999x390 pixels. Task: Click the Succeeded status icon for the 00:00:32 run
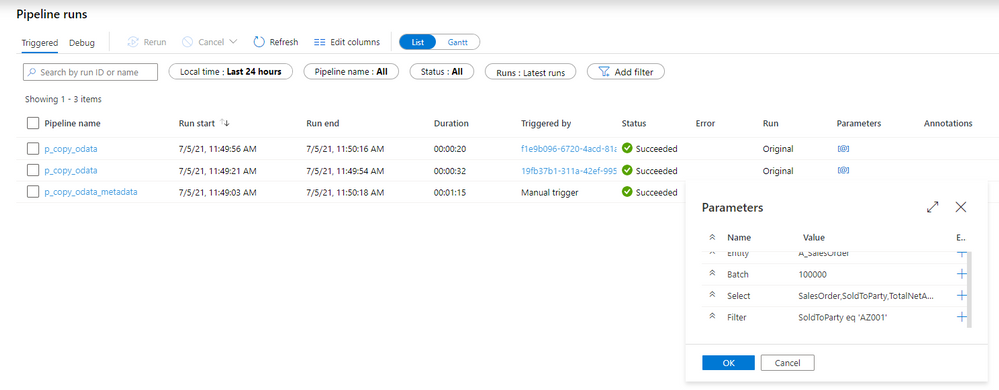pos(627,170)
